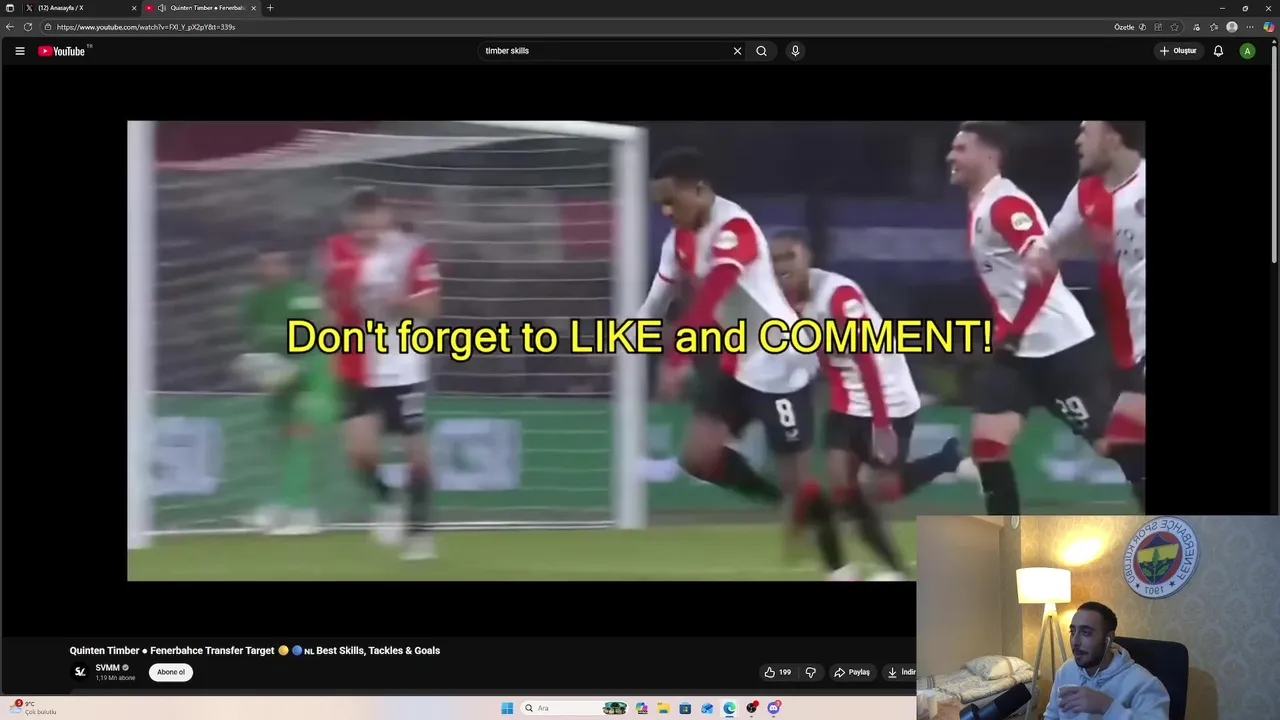Open File Explorer from the taskbar
Screen dimensions: 1280x720
(663, 708)
